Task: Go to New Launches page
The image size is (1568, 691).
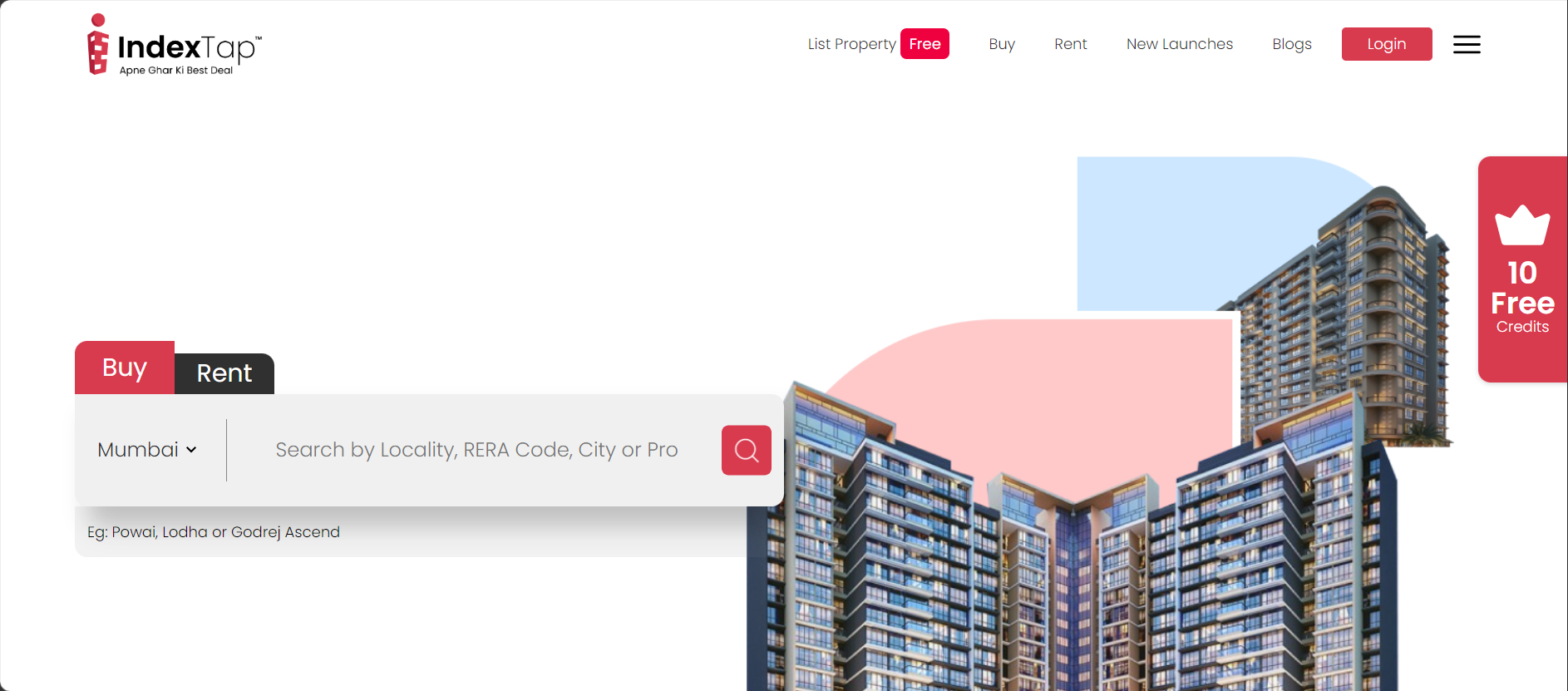Action: coord(1180,44)
